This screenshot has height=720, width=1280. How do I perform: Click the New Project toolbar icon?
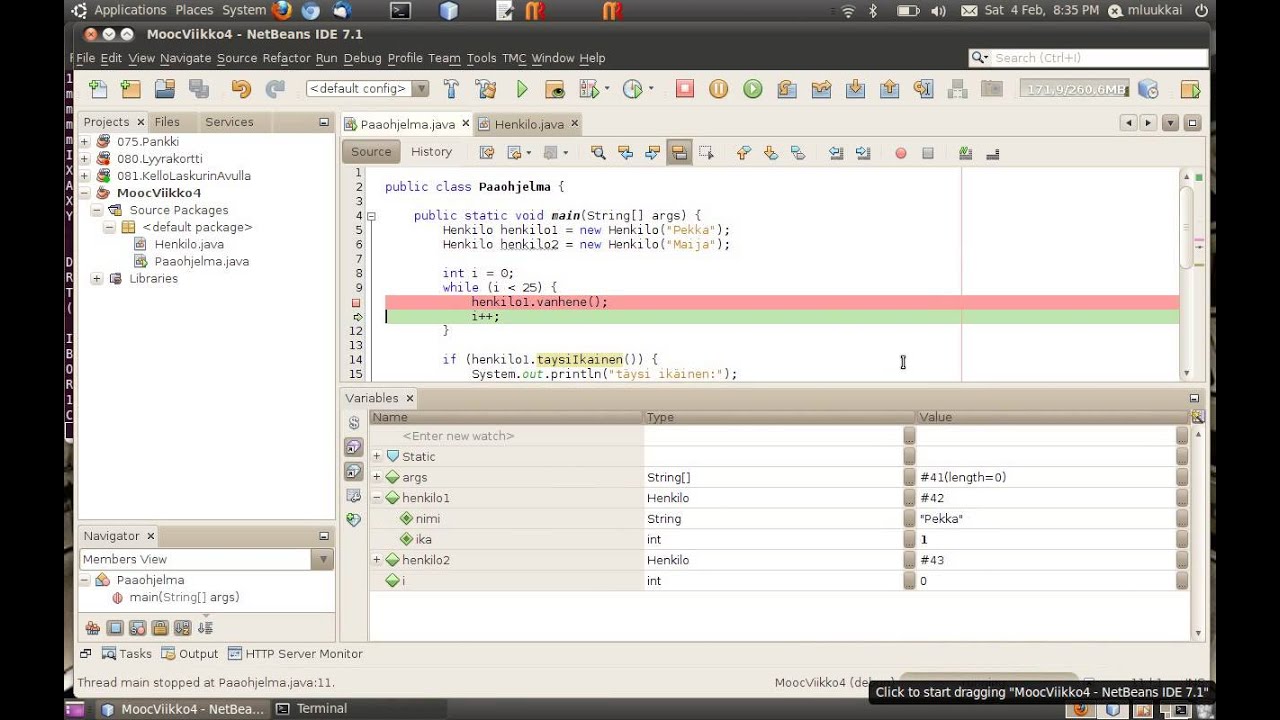pos(131,89)
